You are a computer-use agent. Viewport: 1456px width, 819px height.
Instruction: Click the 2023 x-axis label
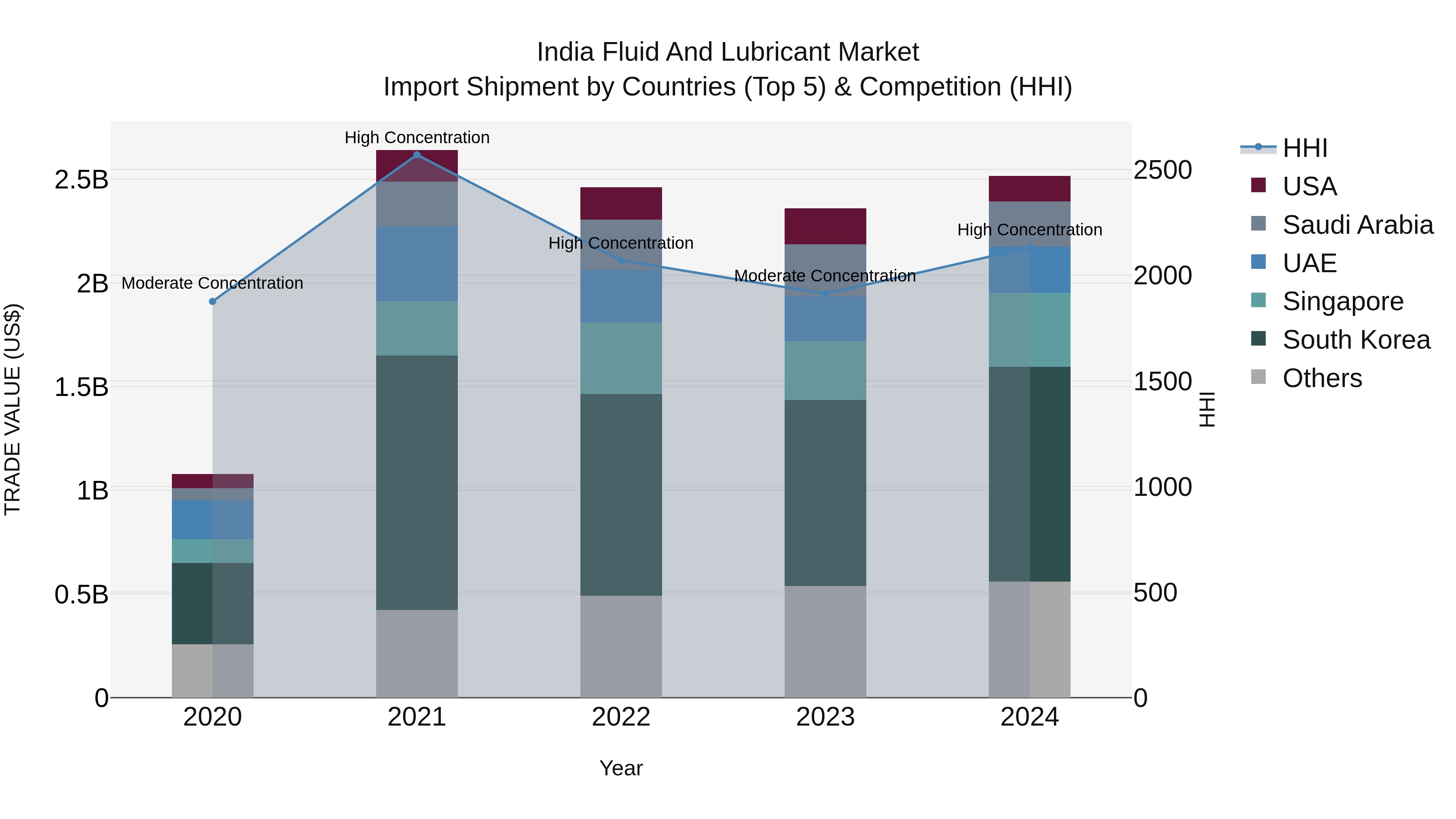pos(825,717)
